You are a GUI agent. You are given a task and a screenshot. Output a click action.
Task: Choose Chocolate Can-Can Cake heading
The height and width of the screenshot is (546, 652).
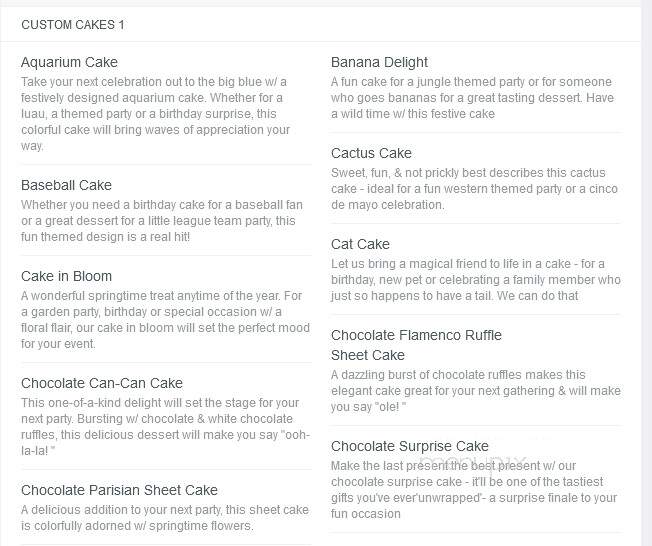click(x=102, y=383)
